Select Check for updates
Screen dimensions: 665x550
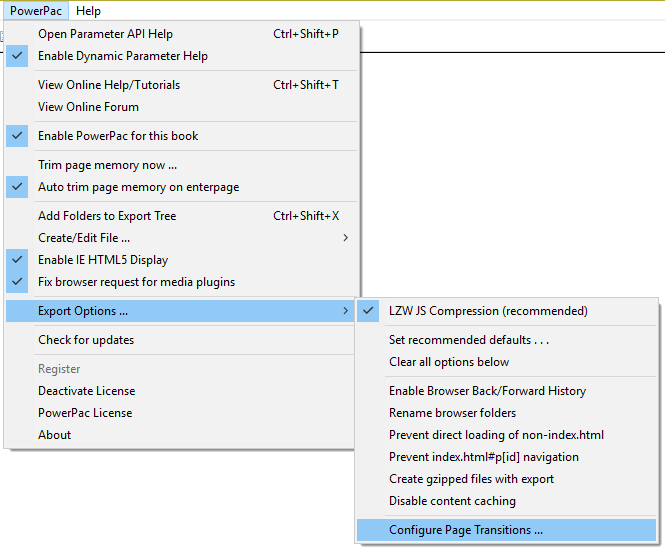[181, 340]
